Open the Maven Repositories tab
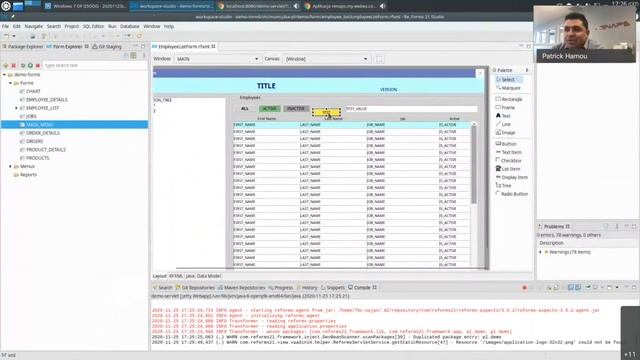The image size is (640, 360). pos(242,288)
